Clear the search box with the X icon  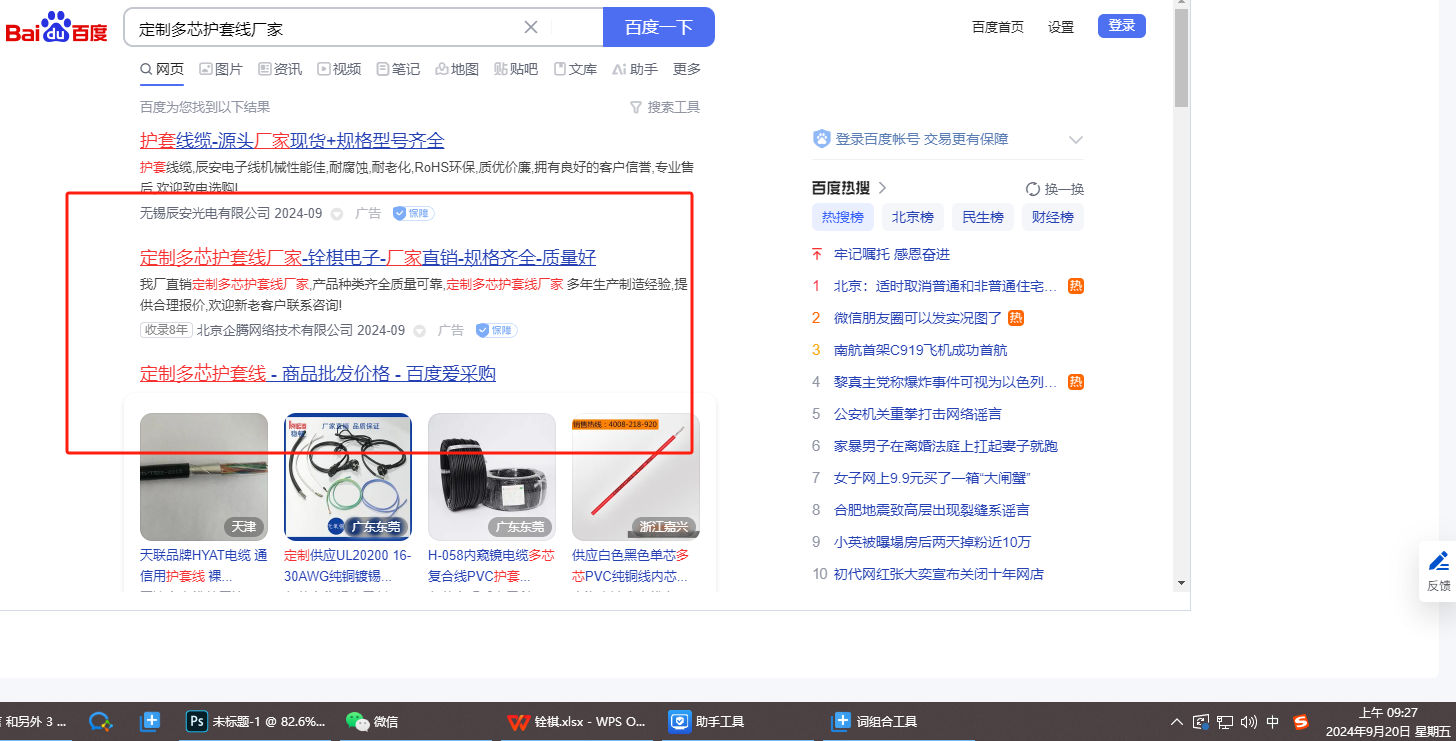click(x=531, y=28)
